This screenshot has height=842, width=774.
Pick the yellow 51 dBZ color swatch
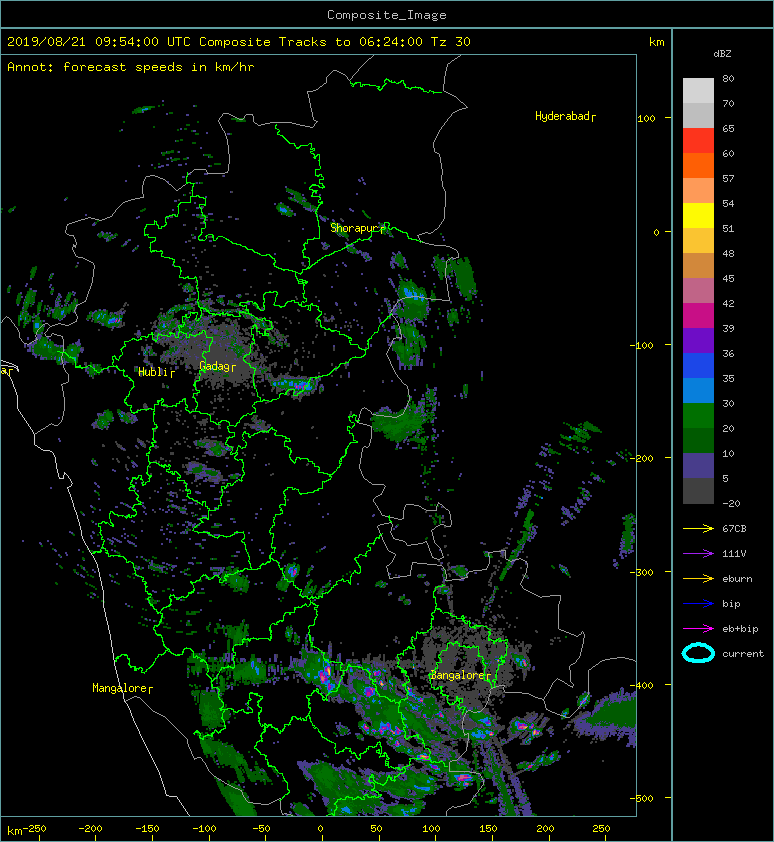click(698, 216)
